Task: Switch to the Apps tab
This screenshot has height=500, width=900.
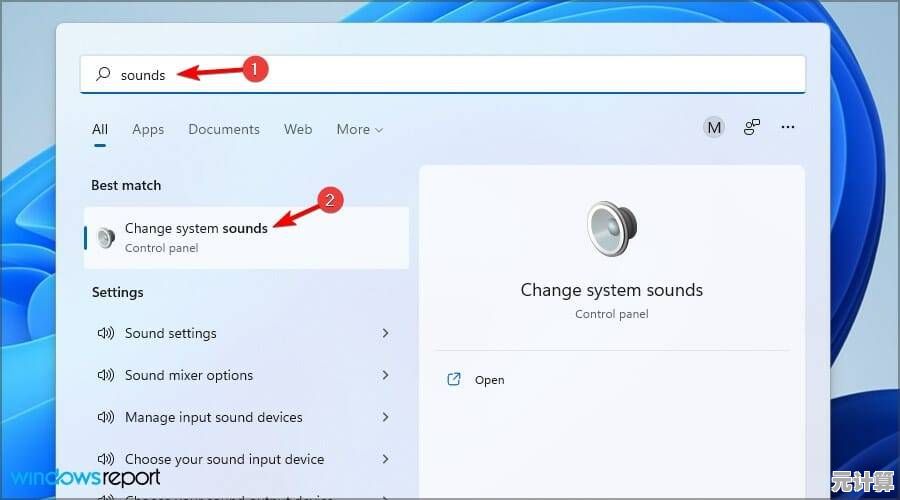Action: point(148,129)
